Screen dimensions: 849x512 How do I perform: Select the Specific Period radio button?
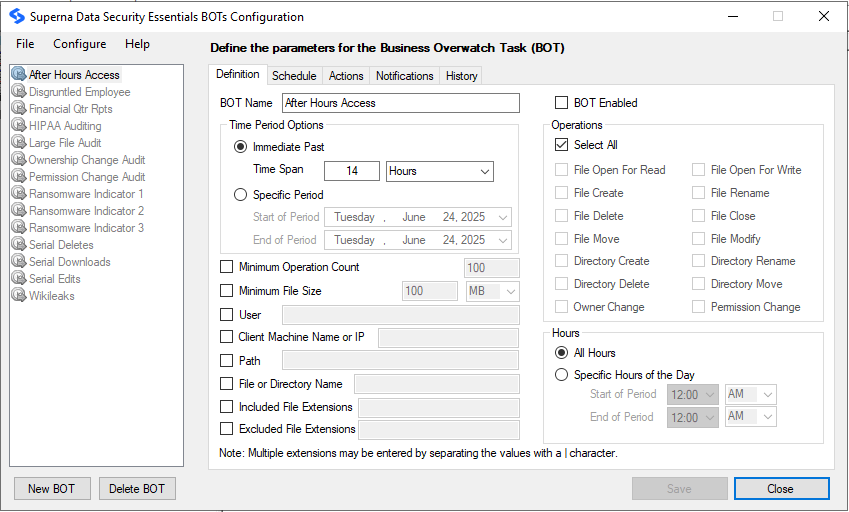click(240, 195)
